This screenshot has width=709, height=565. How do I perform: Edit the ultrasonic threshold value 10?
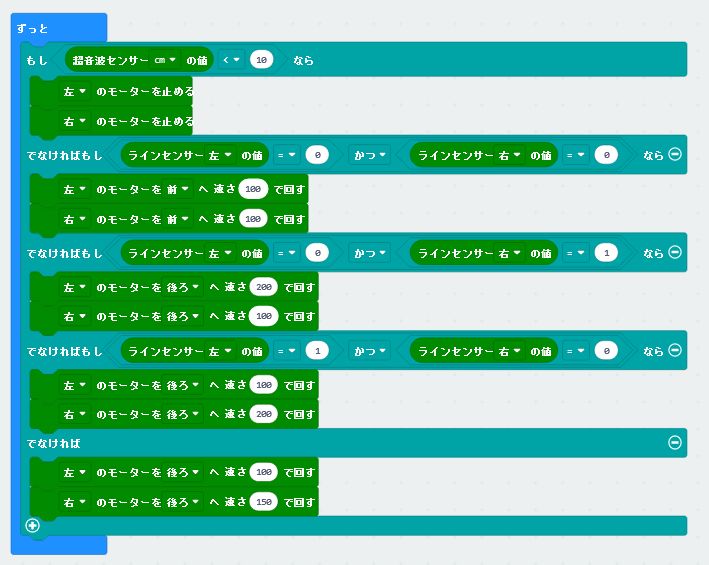(261, 60)
